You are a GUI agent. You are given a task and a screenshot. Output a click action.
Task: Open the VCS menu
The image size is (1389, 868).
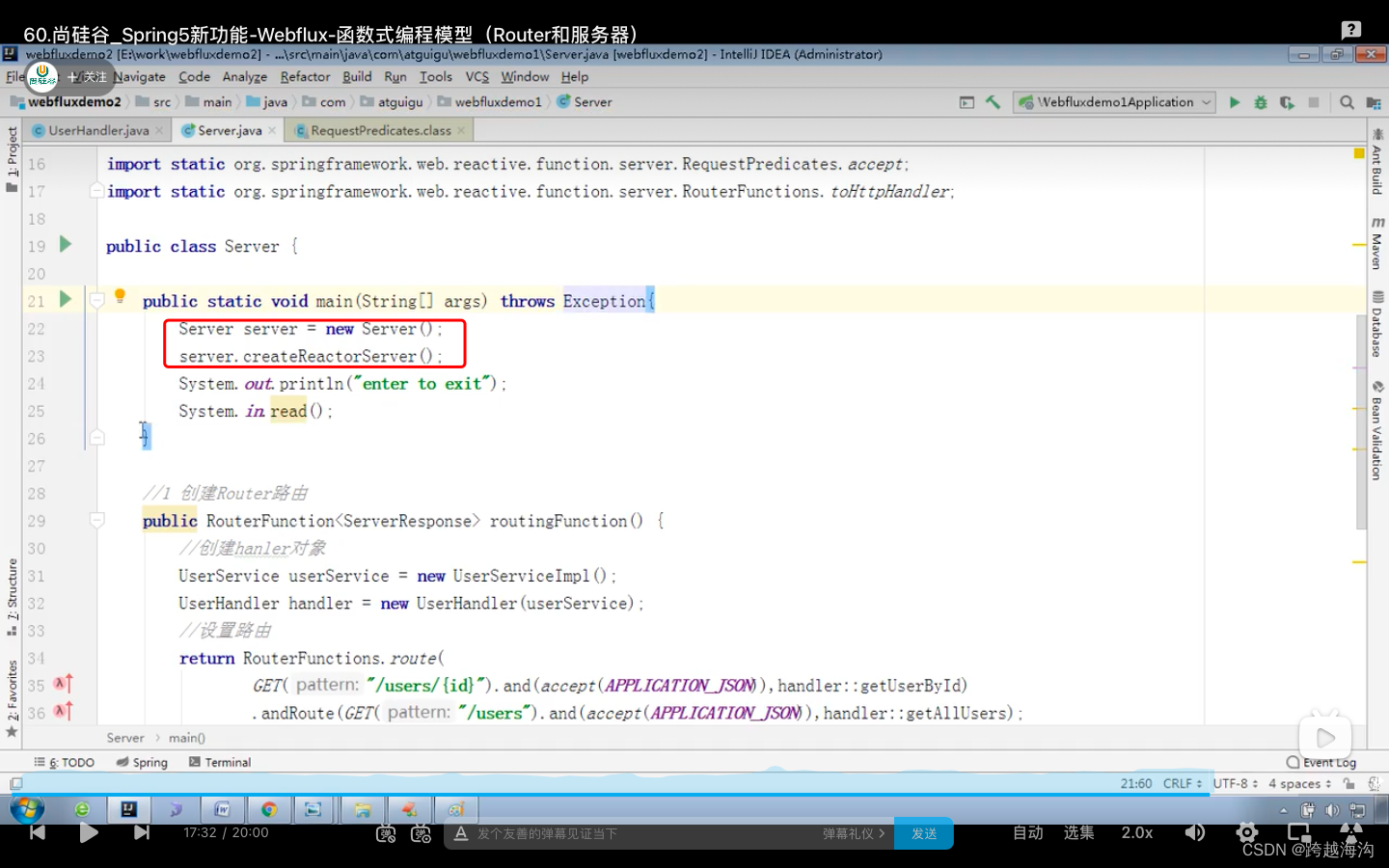(x=477, y=76)
